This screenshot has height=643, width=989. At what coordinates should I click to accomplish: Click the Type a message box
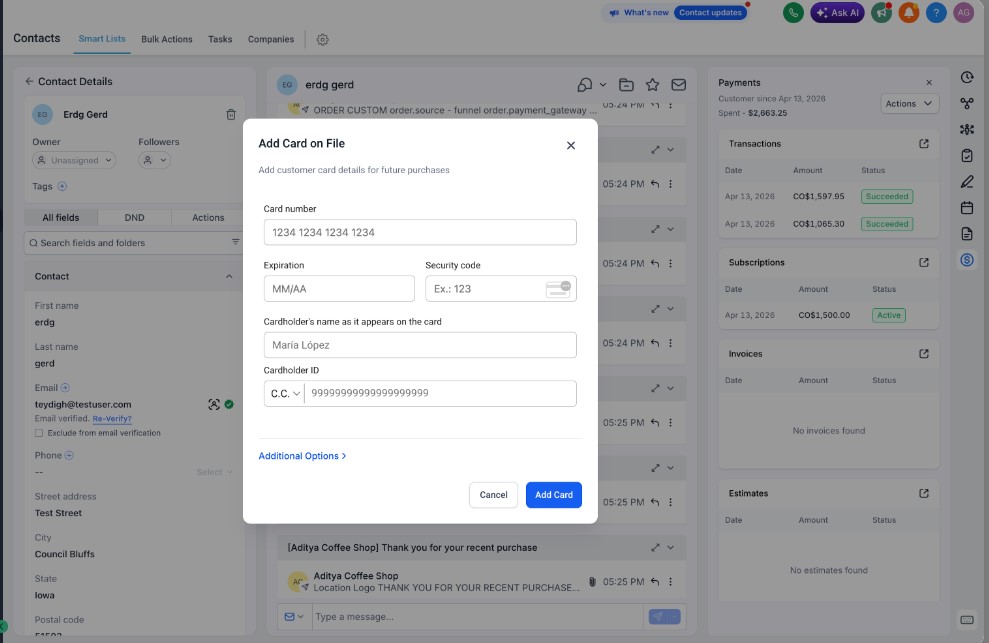[x=478, y=616]
